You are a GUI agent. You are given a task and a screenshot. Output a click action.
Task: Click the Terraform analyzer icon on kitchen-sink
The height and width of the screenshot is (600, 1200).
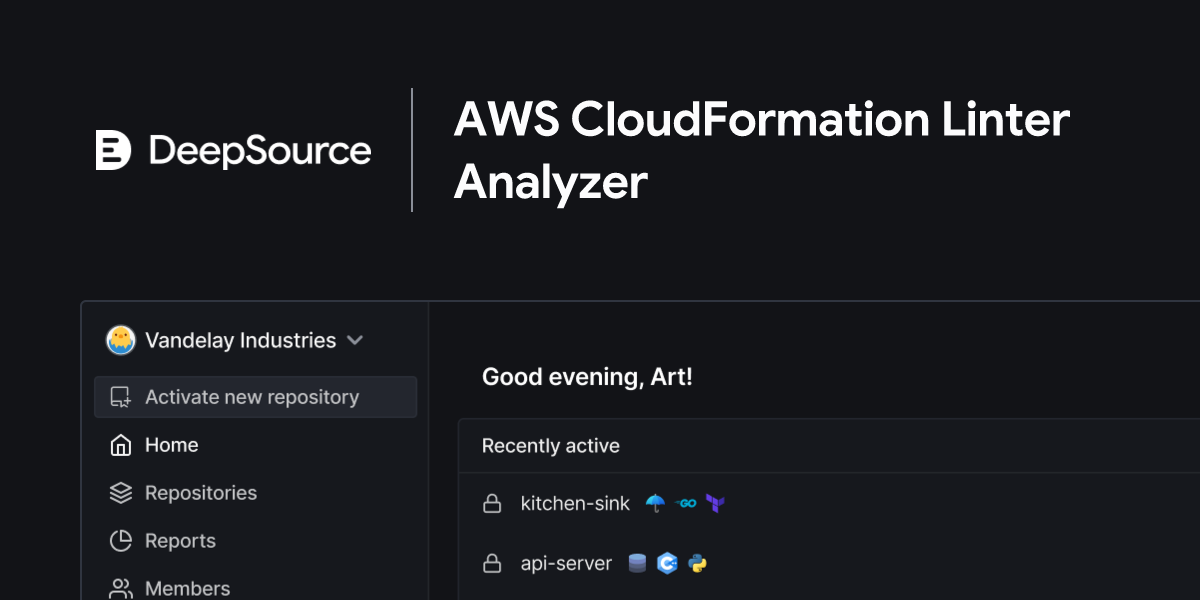(x=714, y=503)
